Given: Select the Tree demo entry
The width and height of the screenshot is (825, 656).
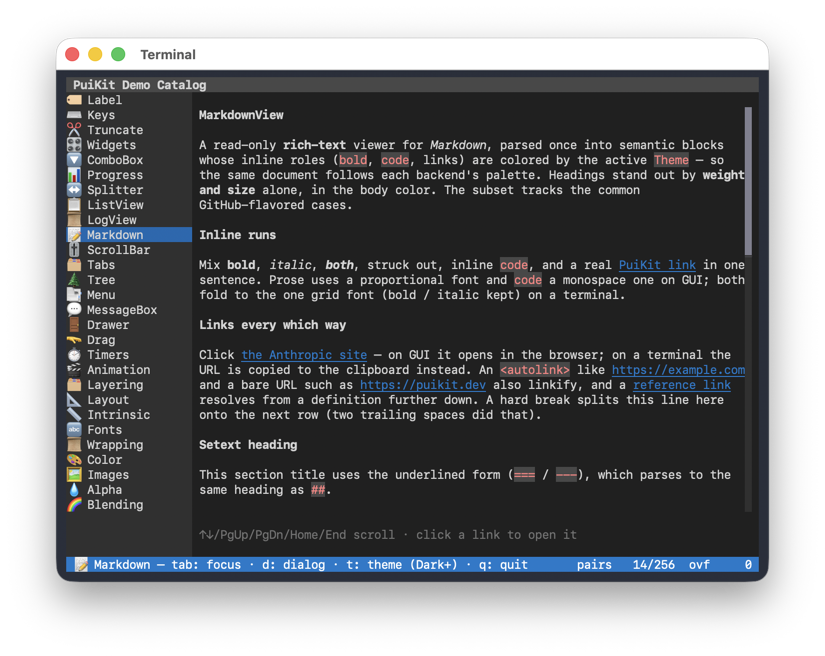Looking at the screenshot, I should pyautogui.click(x=129, y=280).
